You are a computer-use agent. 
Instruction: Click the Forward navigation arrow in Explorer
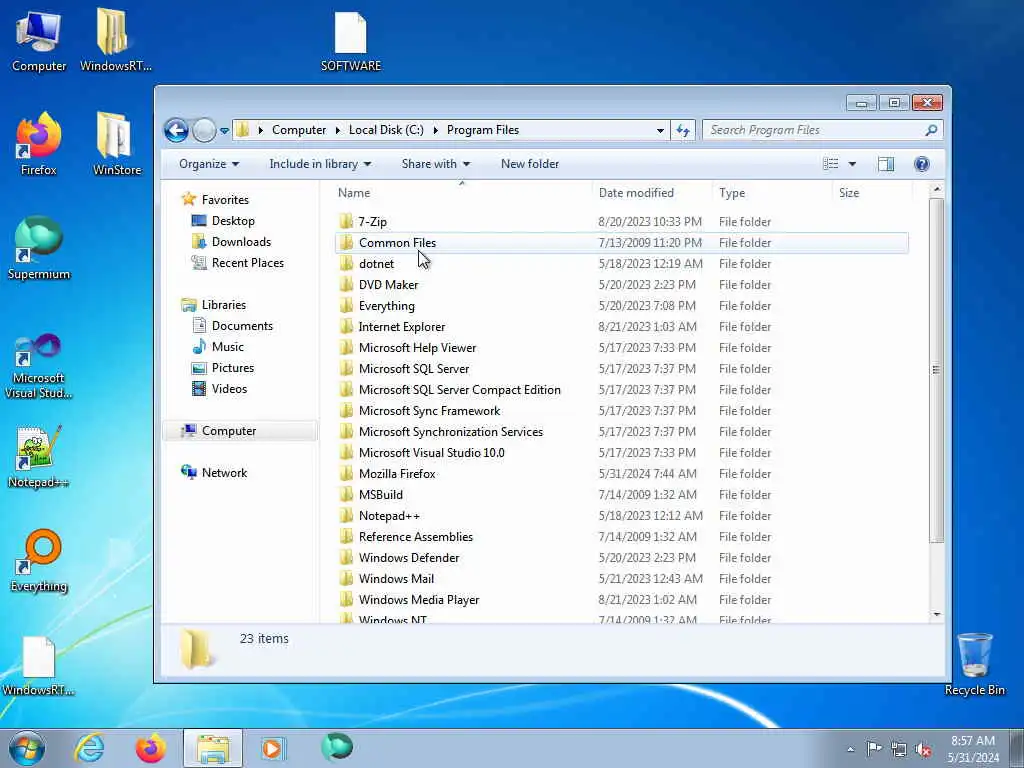pos(204,130)
